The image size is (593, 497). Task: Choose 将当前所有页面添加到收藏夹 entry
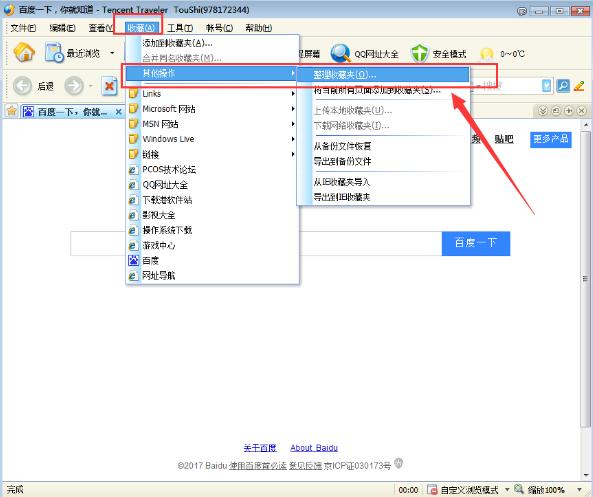383,90
